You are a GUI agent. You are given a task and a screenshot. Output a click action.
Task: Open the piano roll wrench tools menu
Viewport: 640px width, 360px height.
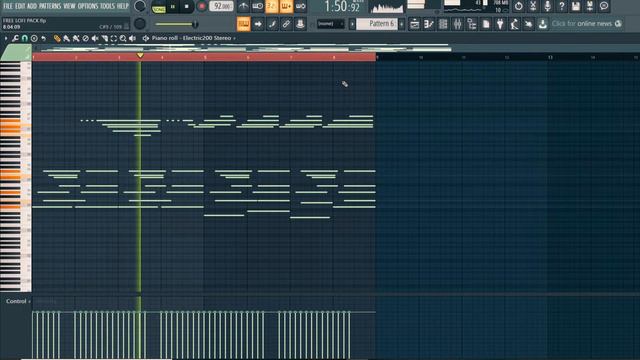click(15, 38)
